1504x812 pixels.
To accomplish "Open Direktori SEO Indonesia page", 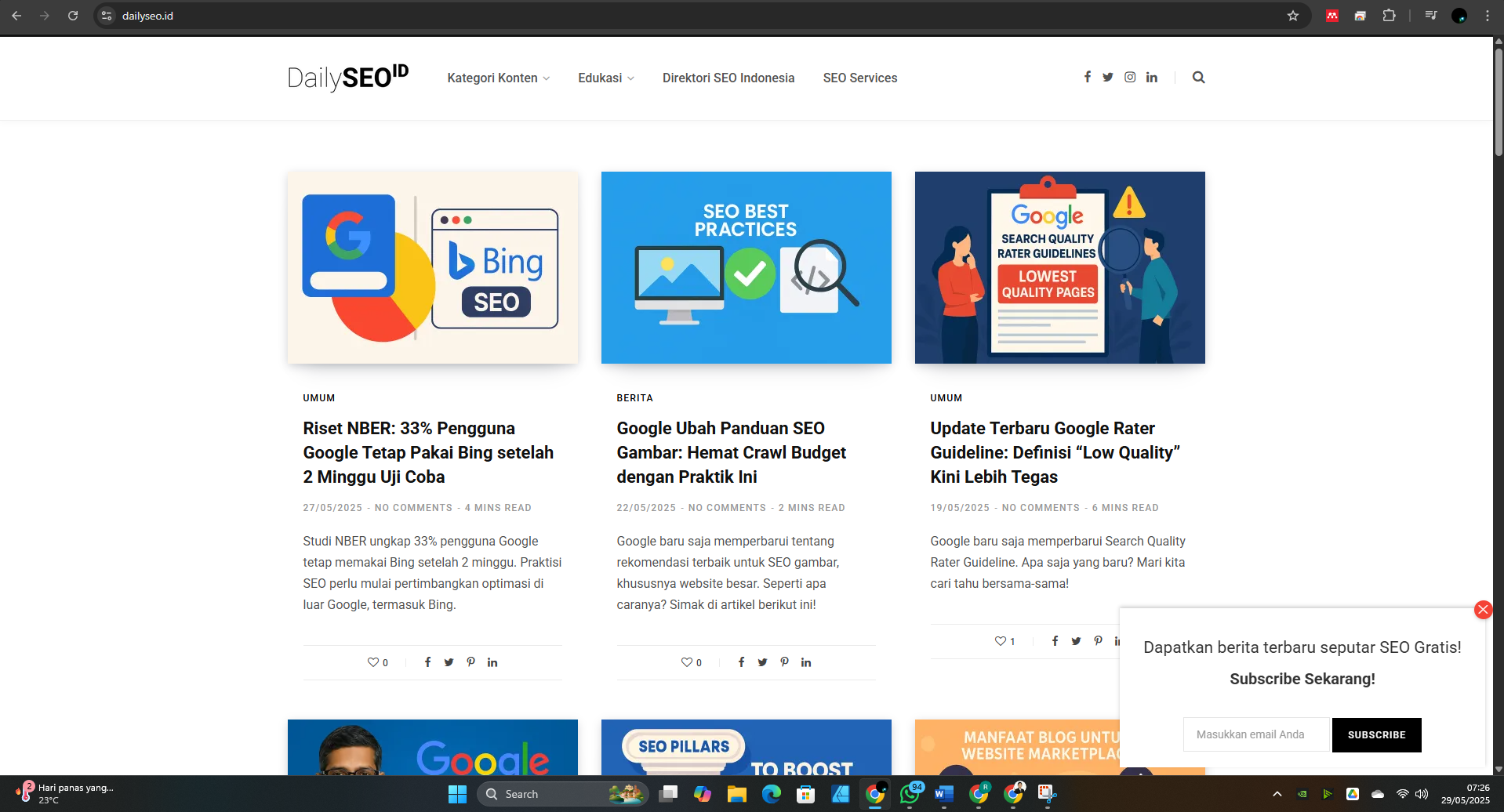I will click(728, 78).
